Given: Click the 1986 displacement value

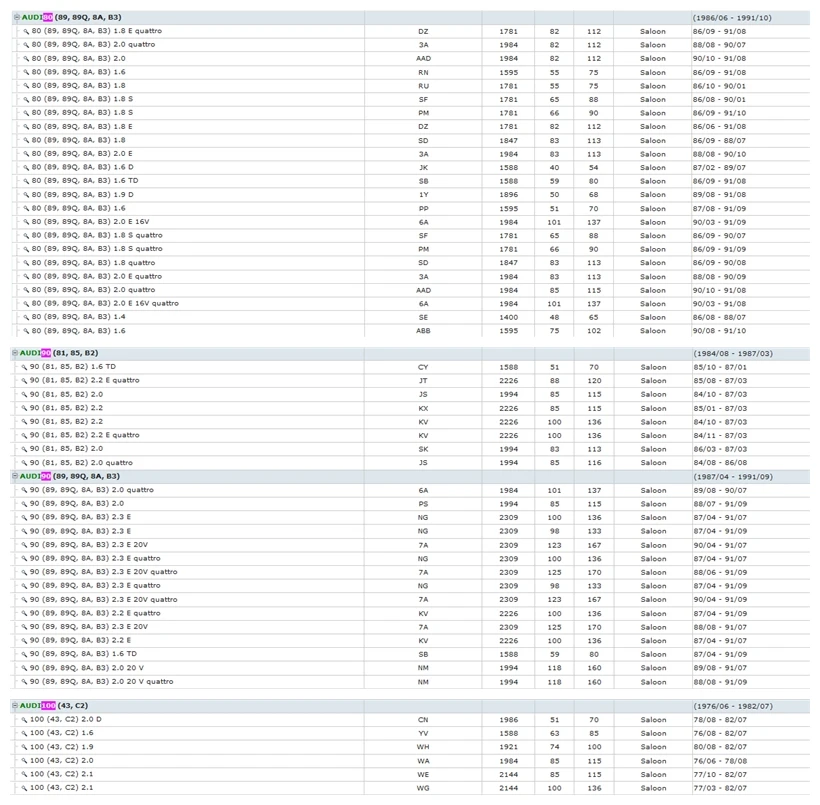Looking at the screenshot, I should tap(508, 720).
